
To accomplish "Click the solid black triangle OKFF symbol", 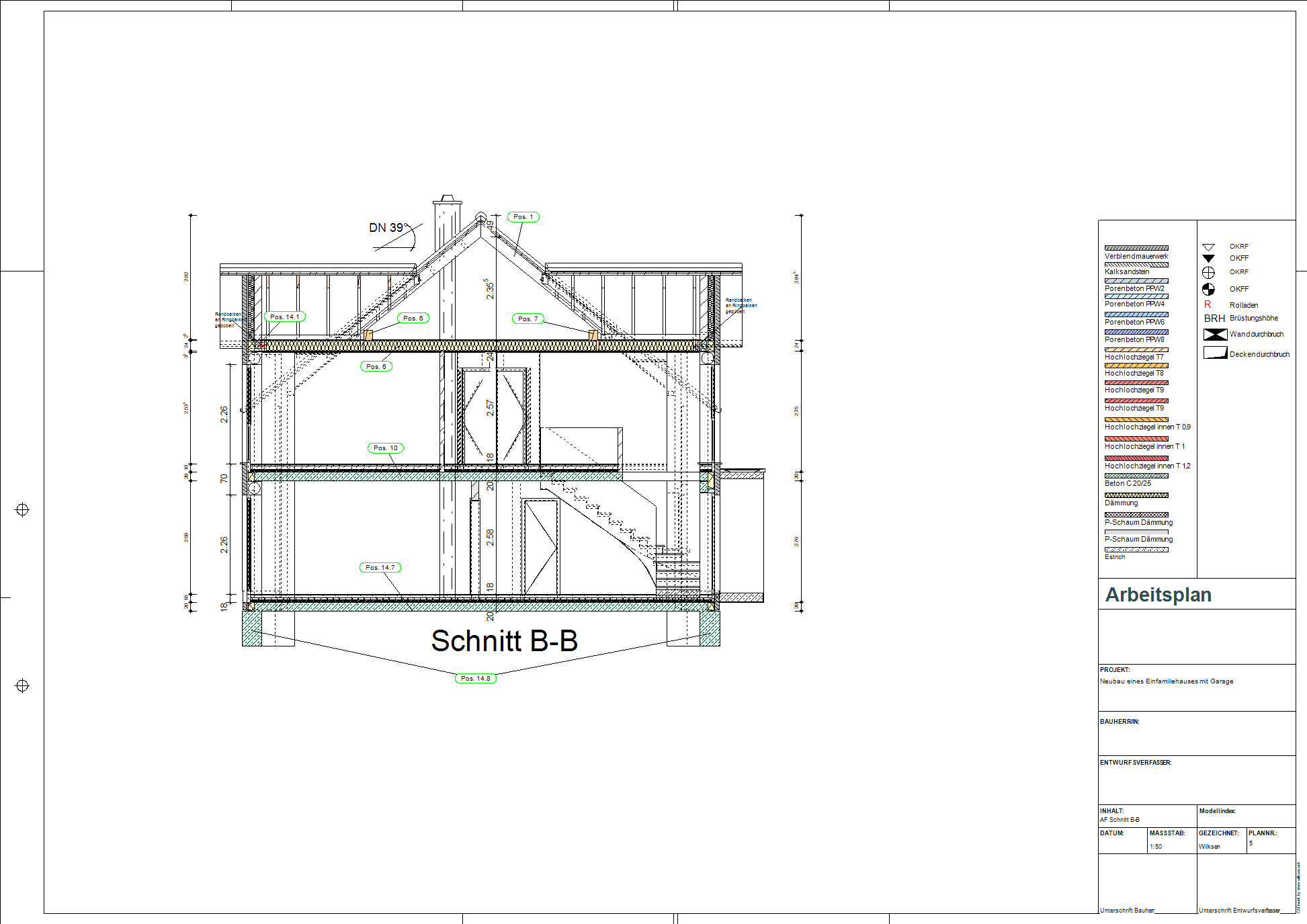I will [x=1208, y=259].
